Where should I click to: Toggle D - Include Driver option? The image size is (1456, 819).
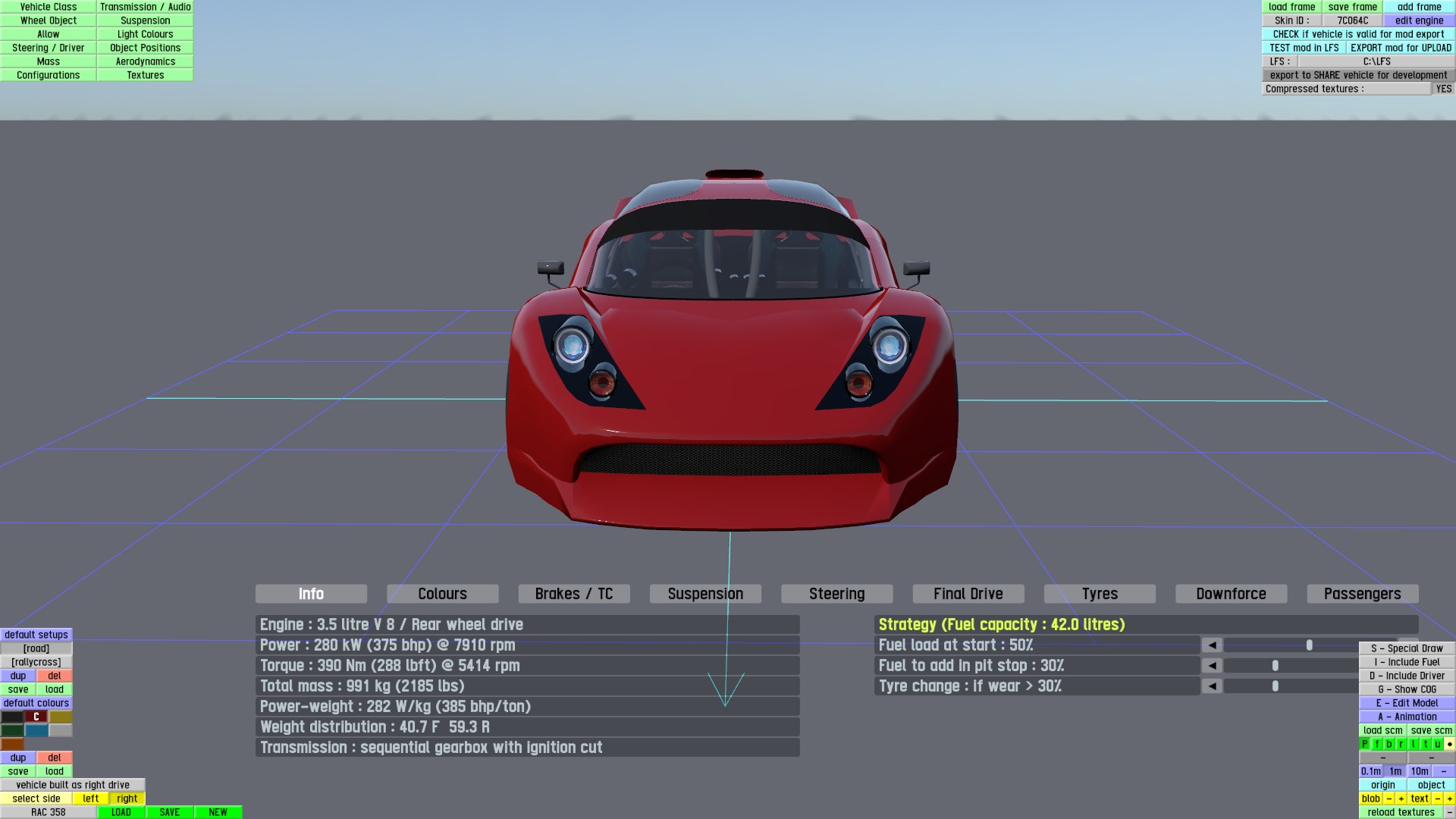[x=1407, y=676]
